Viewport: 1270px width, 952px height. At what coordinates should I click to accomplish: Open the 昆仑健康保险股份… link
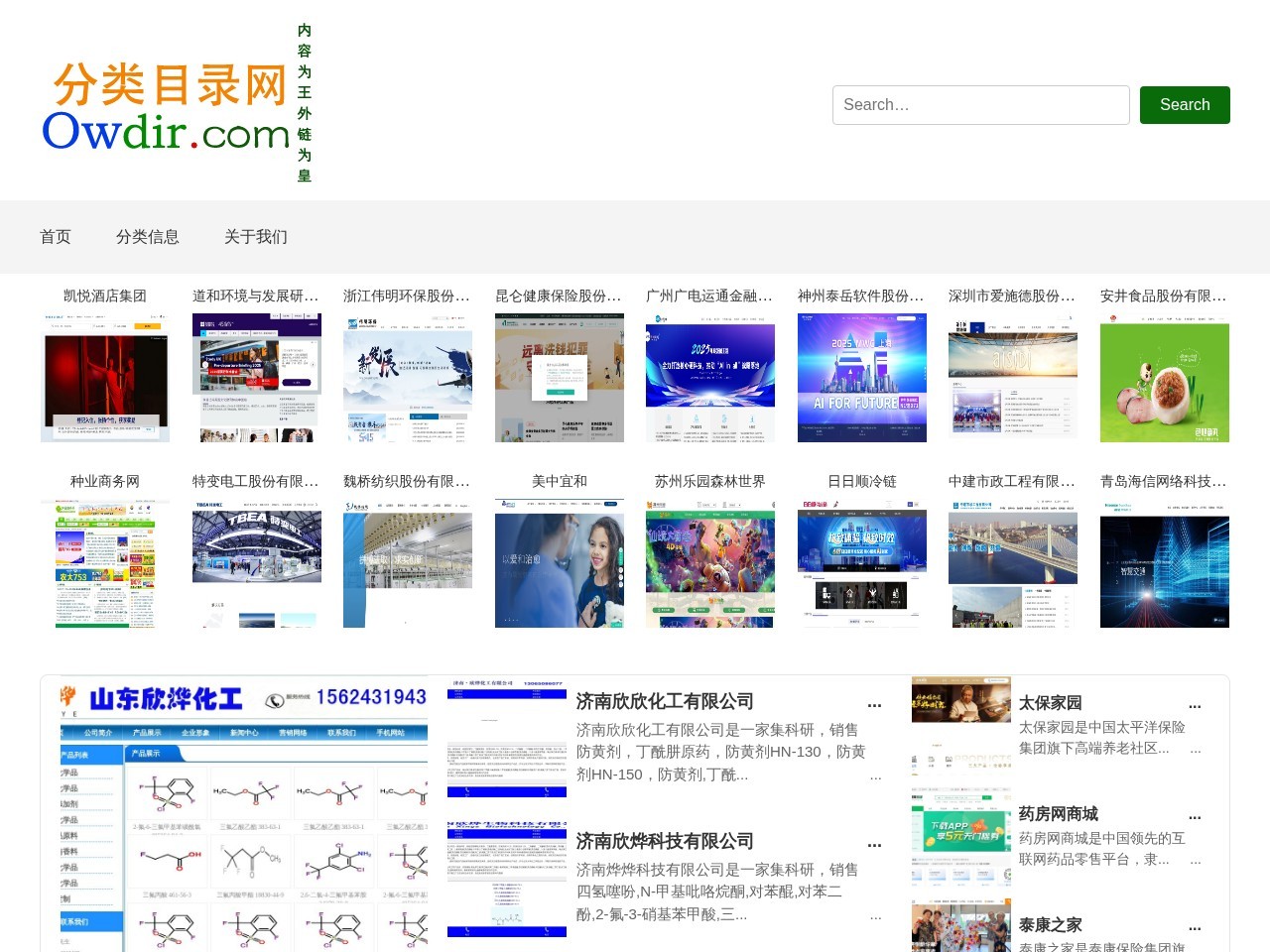click(x=559, y=296)
